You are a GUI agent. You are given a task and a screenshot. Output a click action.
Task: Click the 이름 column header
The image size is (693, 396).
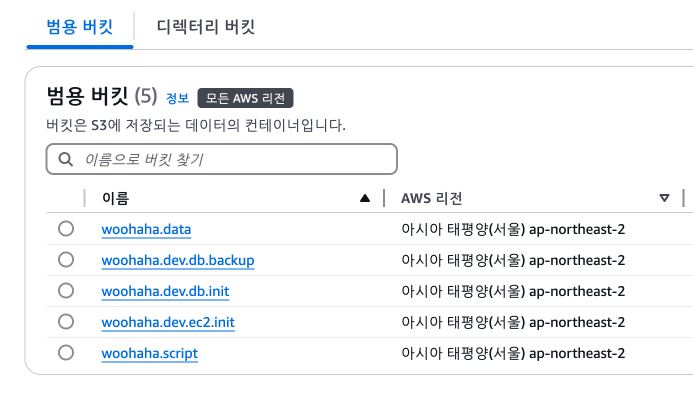tap(115, 198)
